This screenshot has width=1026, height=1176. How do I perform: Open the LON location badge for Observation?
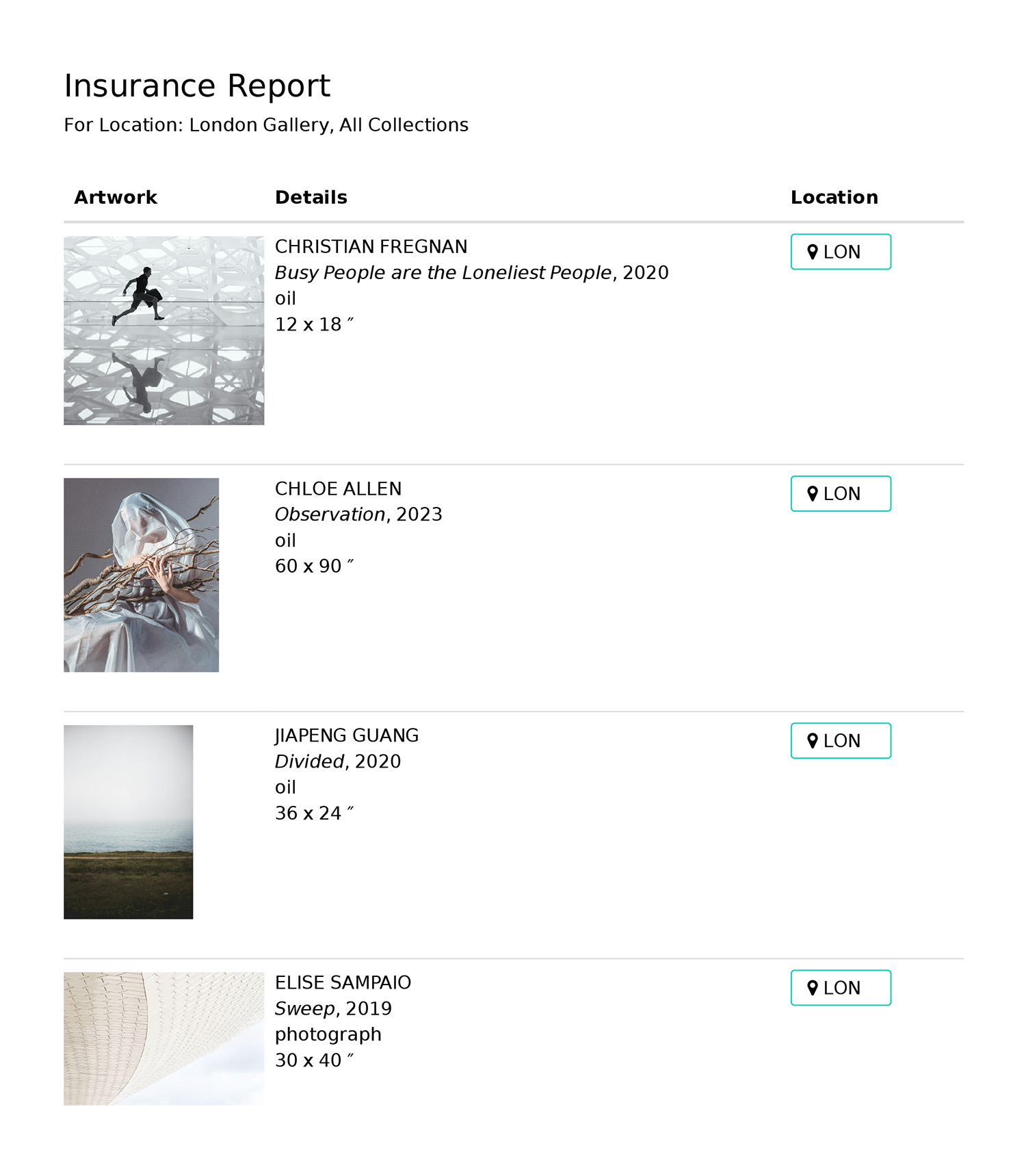841,493
